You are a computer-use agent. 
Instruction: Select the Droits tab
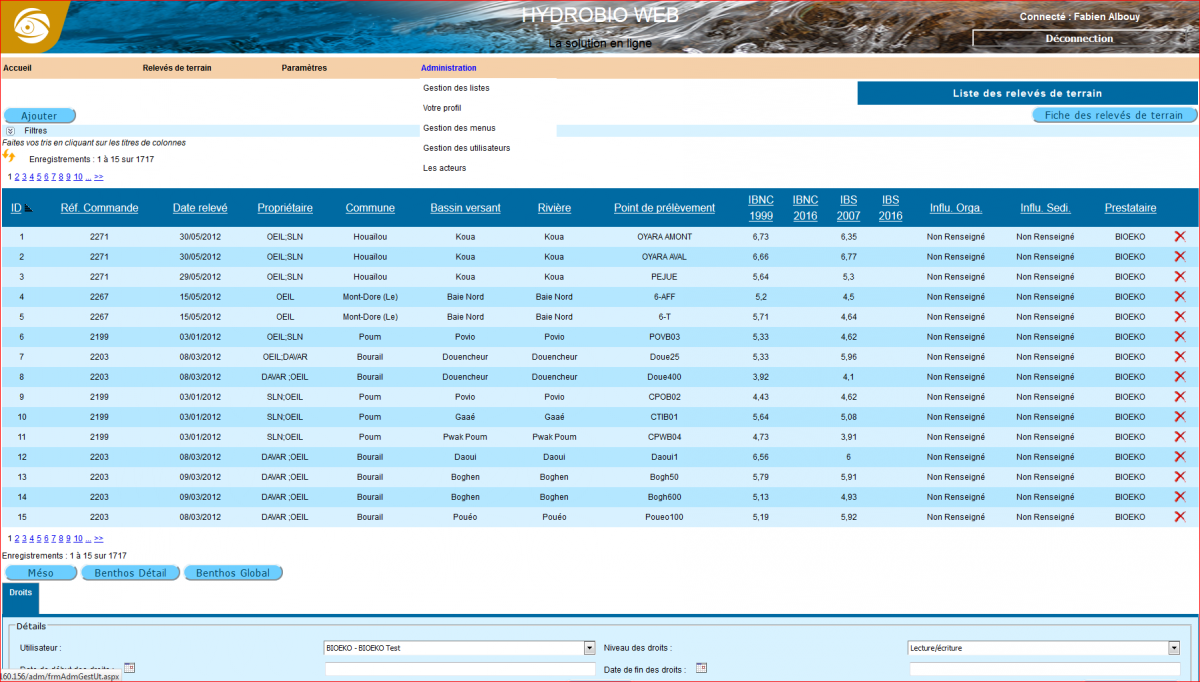[20, 593]
